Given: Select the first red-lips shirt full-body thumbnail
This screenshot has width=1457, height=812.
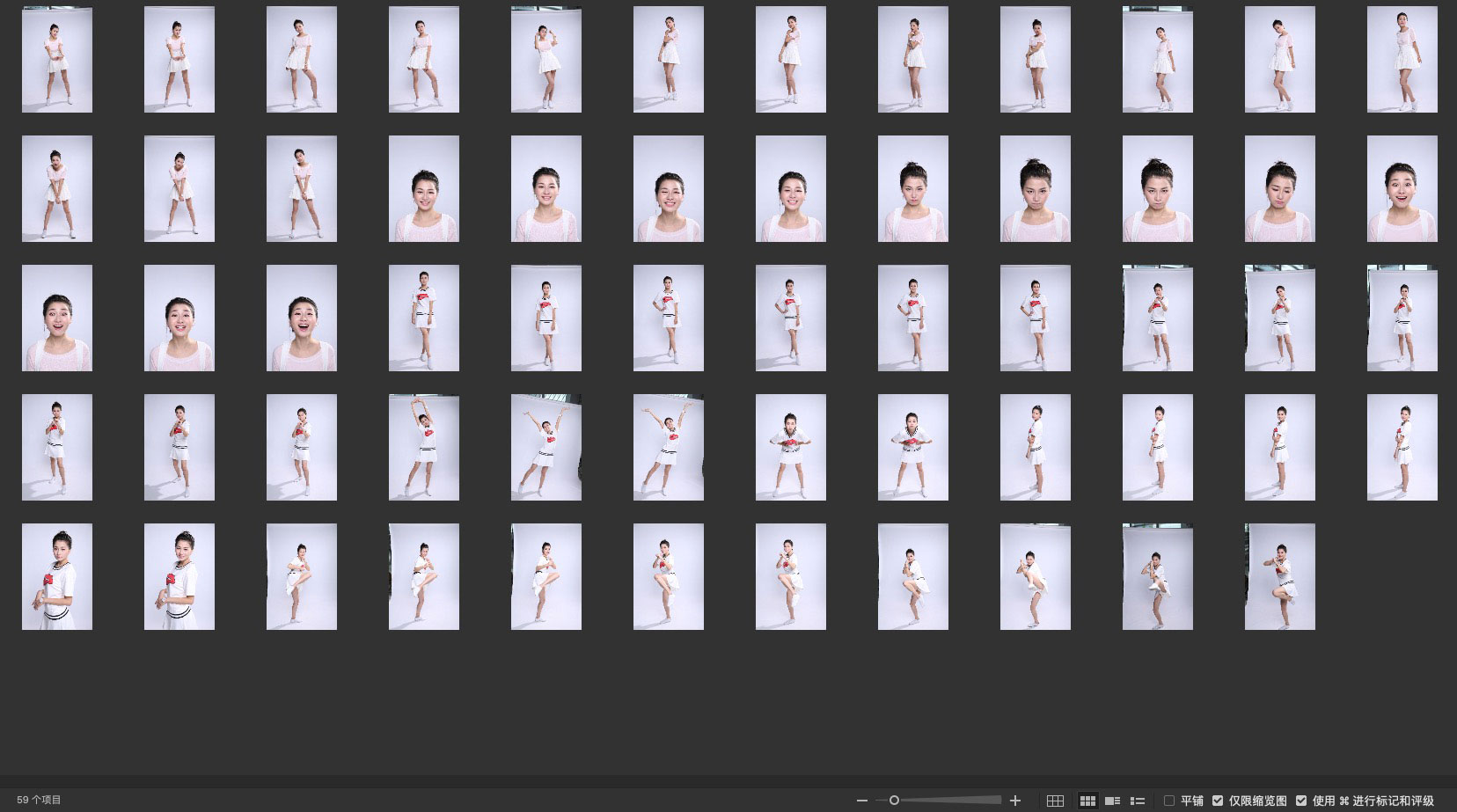Looking at the screenshot, I should click(x=424, y=318).
